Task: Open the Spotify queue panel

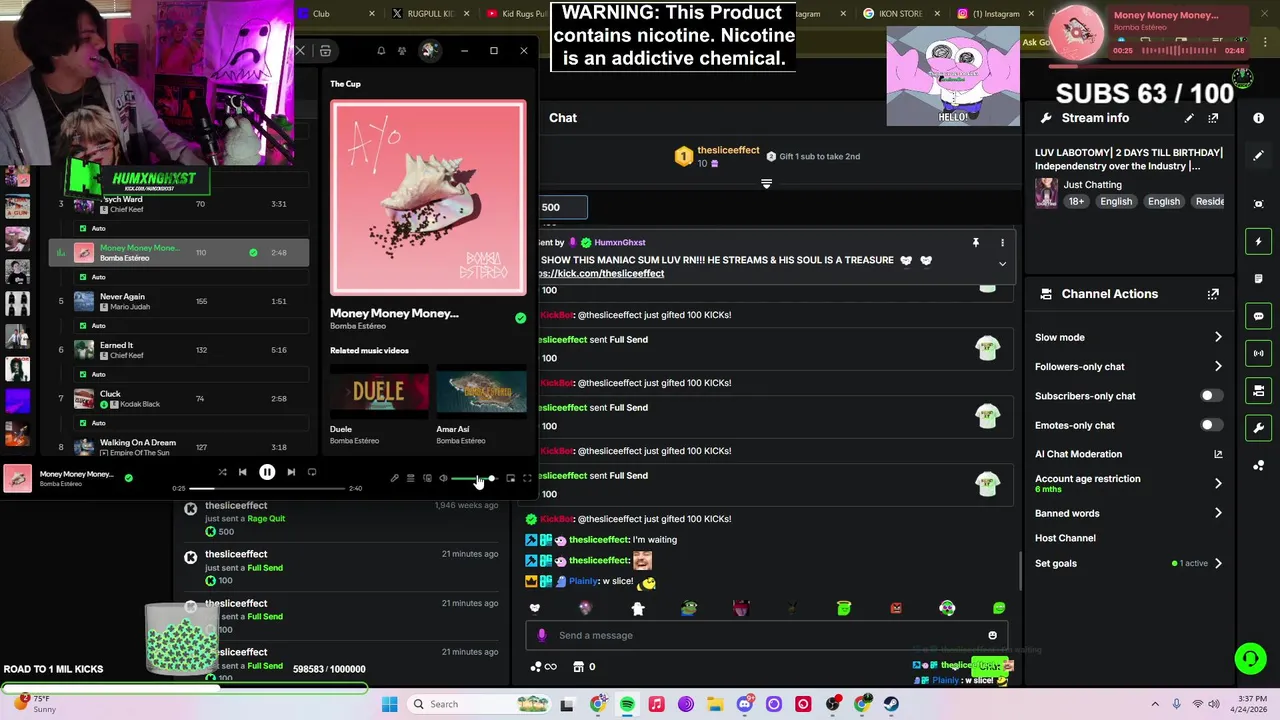Action: coord(410,478)
